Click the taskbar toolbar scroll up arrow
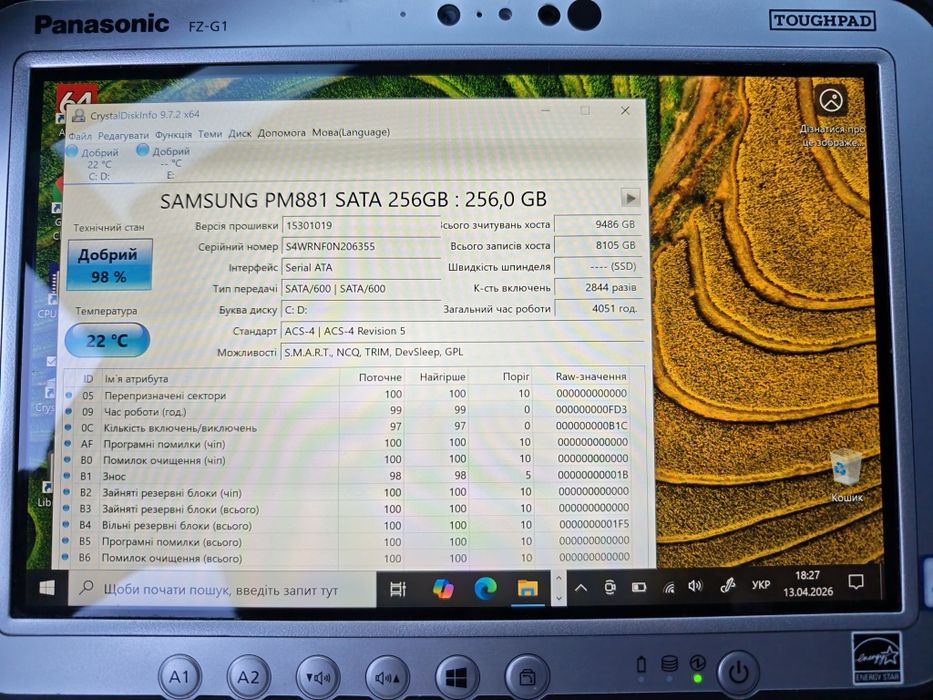 pyautogui.click(x=558, y=577)
